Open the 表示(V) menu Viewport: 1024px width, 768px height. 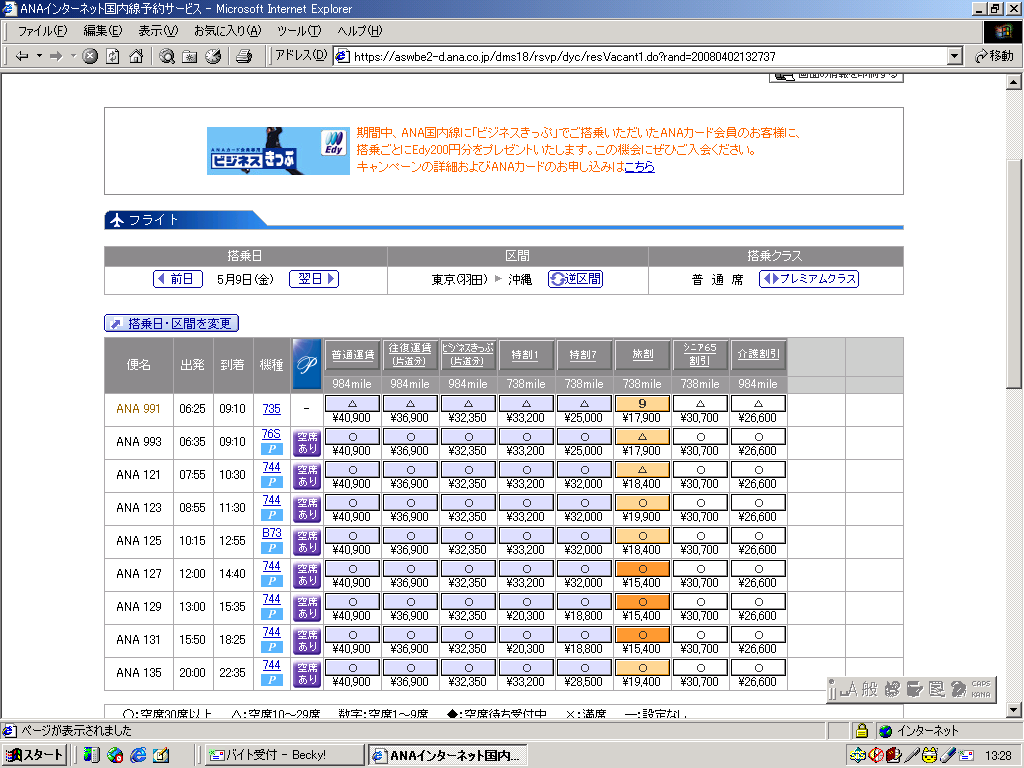[x=158, y=31]
